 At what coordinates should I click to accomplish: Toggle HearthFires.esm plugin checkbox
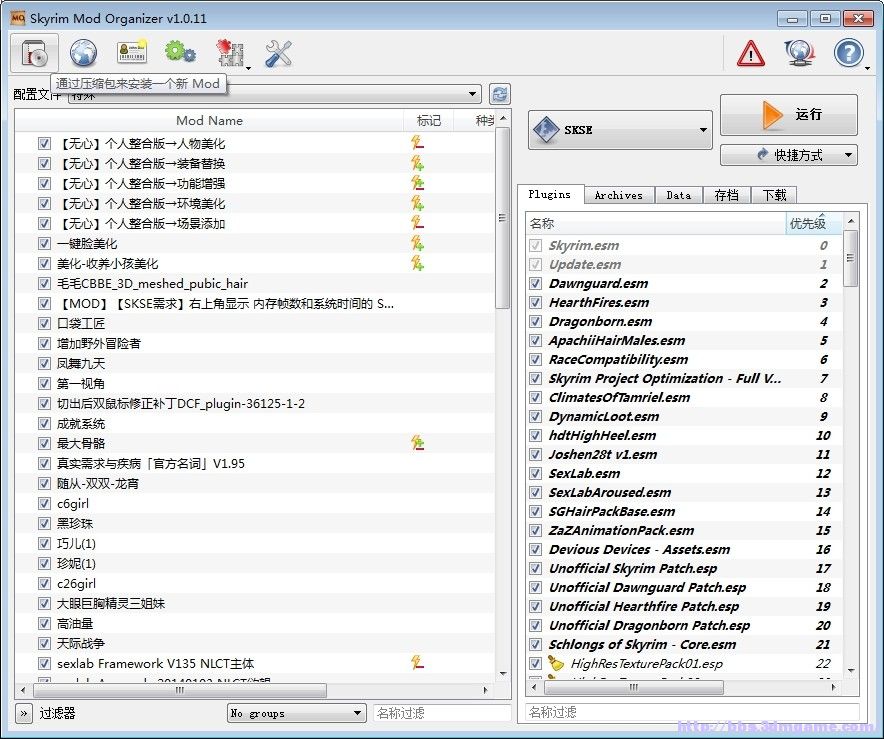coord(536,302)
